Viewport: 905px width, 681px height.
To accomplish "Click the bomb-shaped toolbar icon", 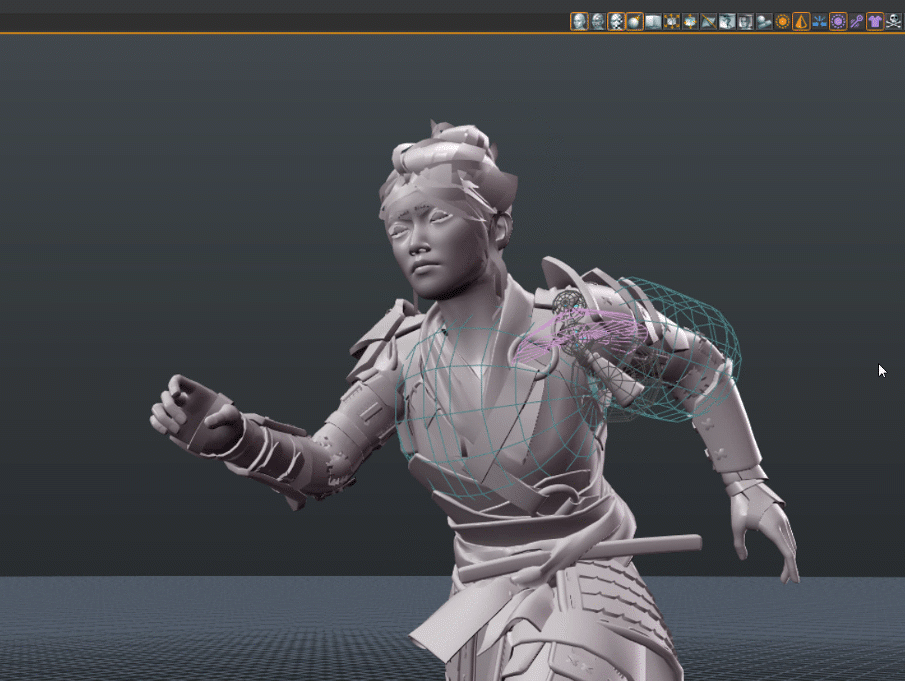I will click(x=633, y=20).
